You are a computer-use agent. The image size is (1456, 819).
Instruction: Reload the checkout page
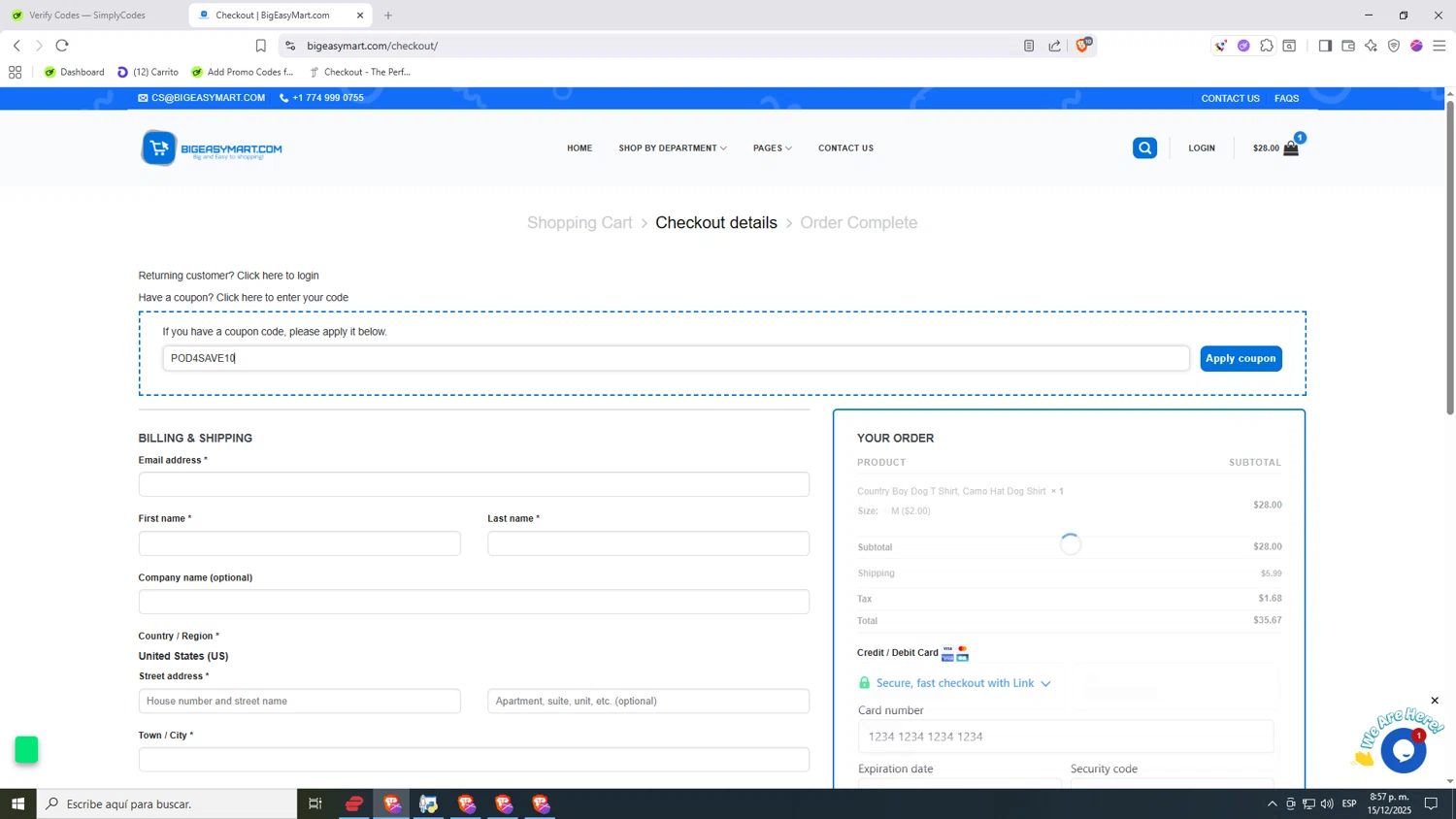click(62, 46)
